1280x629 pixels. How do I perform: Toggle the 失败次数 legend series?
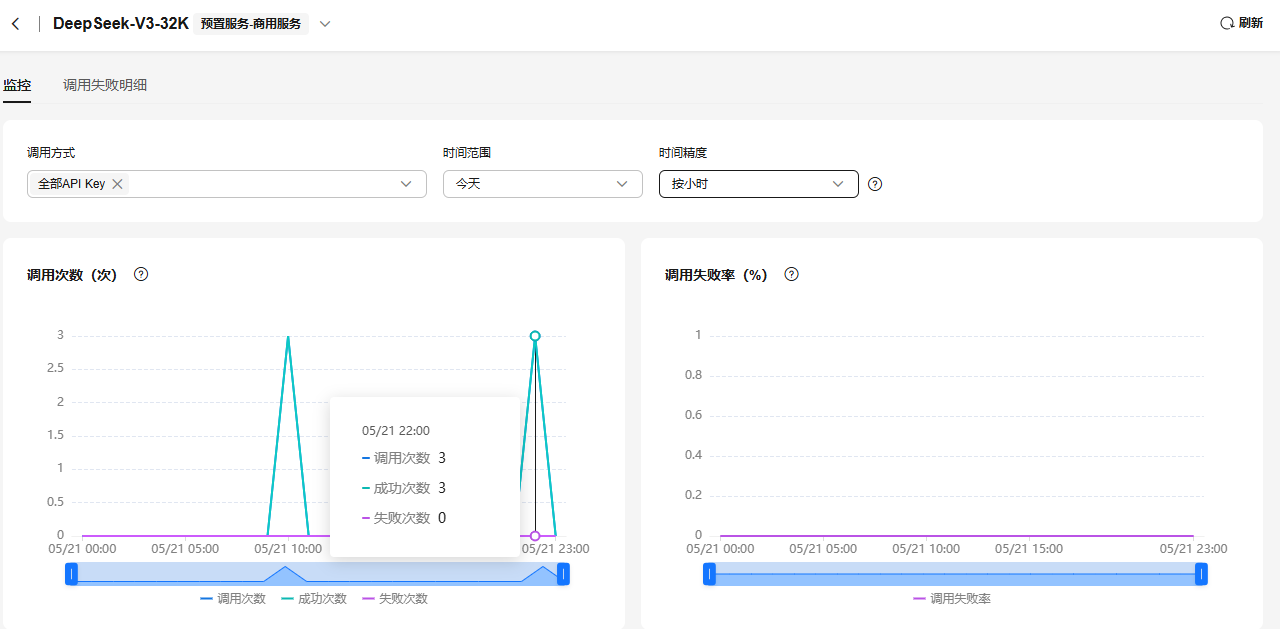pos(395,598)
